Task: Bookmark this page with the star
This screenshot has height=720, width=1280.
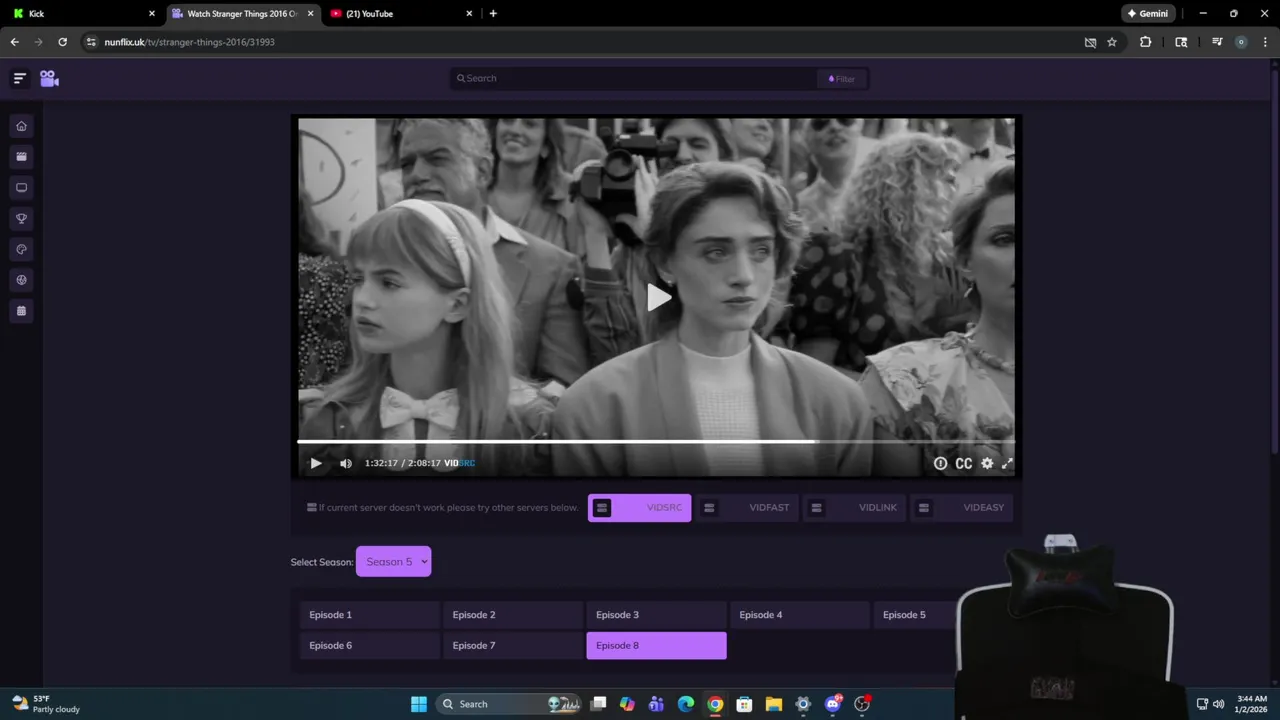Action: click(1111, 42)
